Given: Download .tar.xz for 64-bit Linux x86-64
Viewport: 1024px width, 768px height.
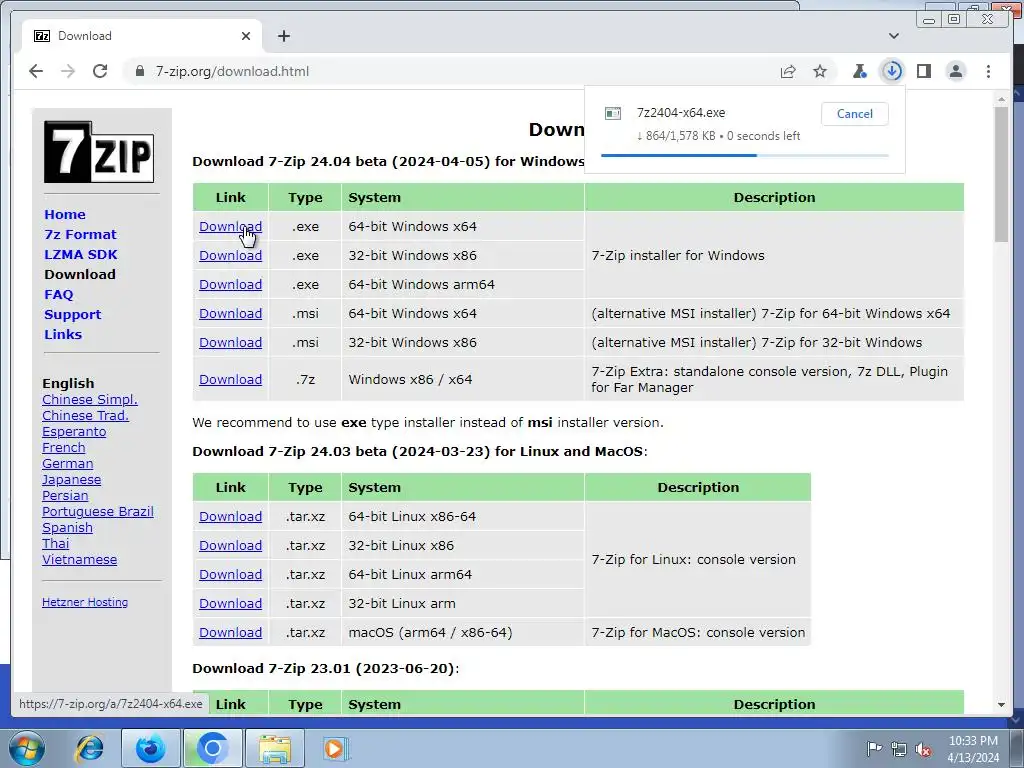Looking at the screenshot, I should 231,517.
